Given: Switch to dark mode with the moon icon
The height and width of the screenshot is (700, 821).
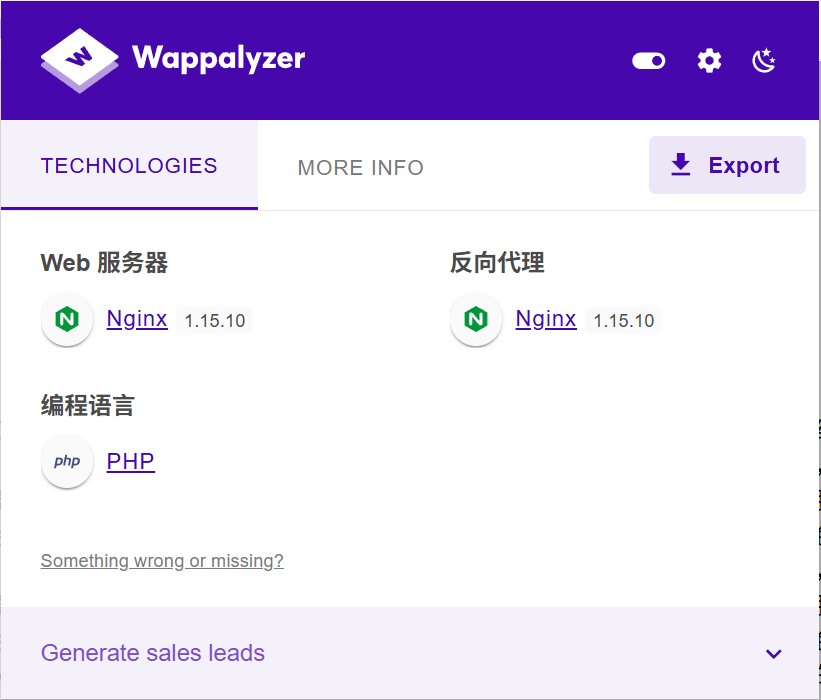Looking at the screenshot, I should (x=764, y=60).
